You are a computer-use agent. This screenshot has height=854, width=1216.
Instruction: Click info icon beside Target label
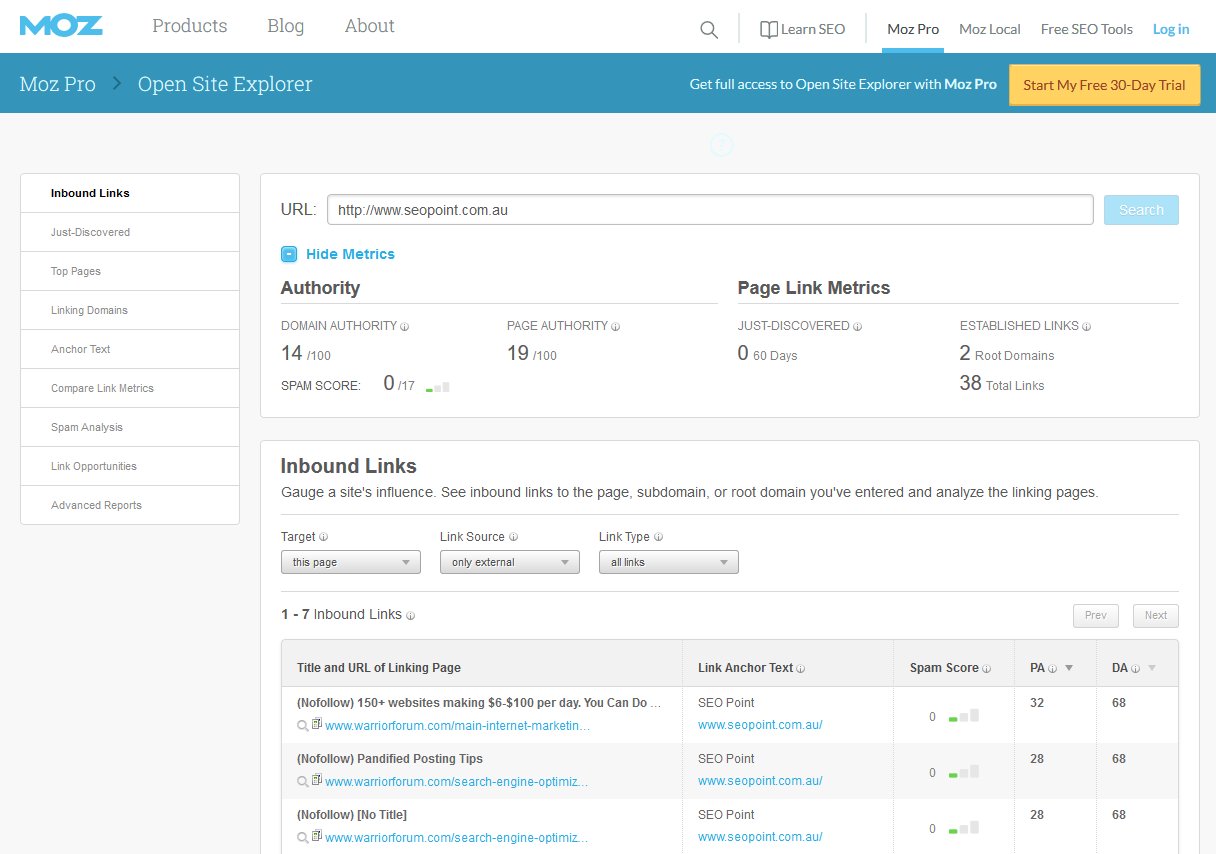click(324, 537)
